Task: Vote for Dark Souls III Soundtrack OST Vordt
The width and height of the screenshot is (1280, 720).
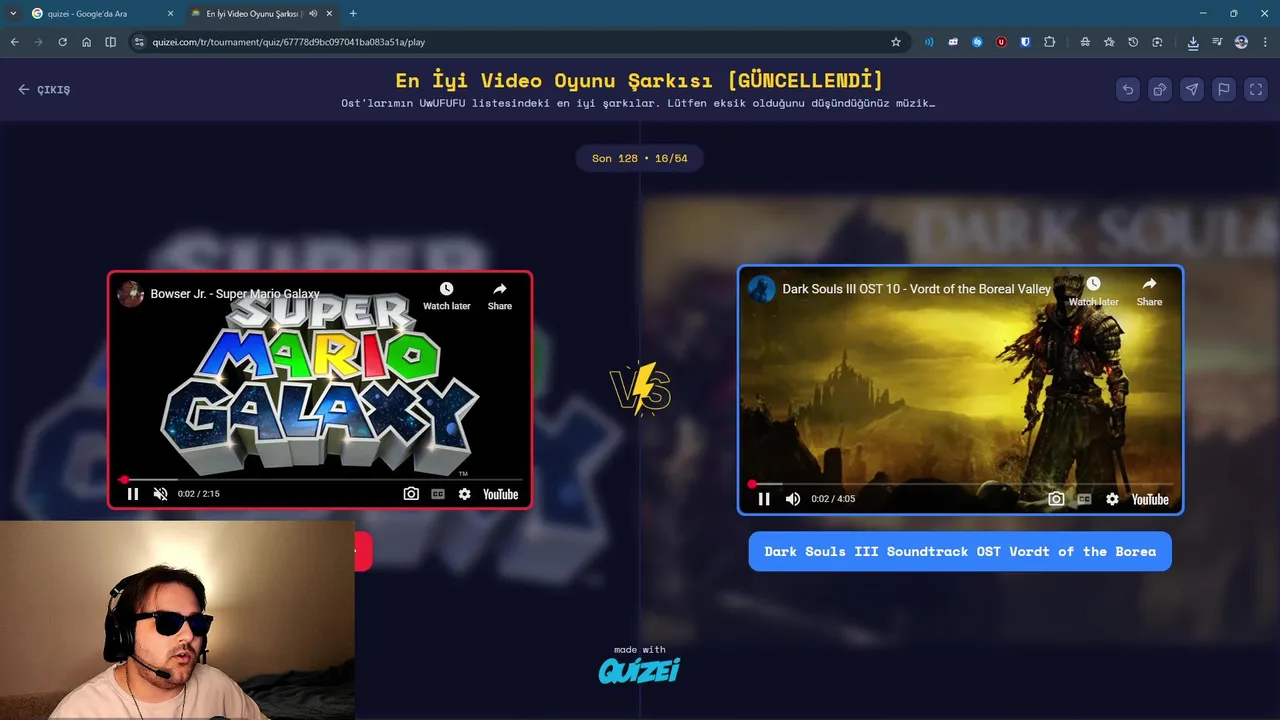Action: (960, 551)
